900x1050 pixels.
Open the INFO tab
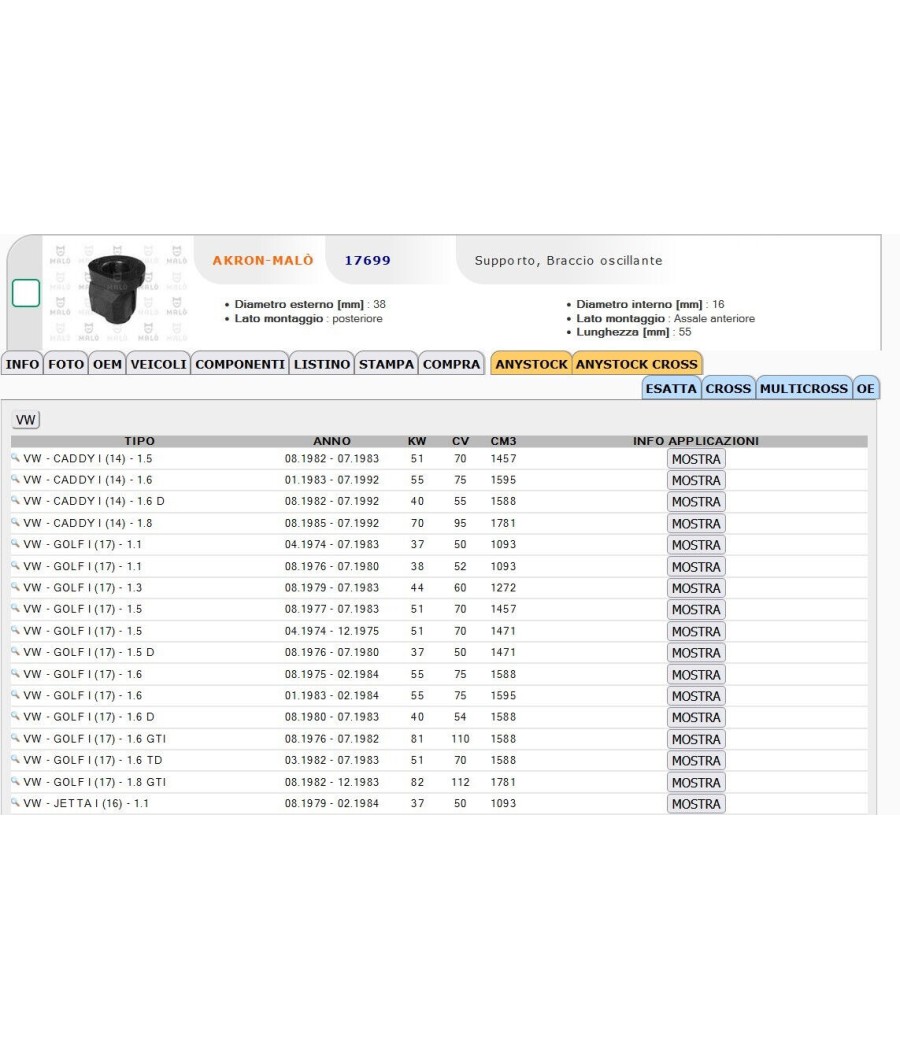(22, 364)
